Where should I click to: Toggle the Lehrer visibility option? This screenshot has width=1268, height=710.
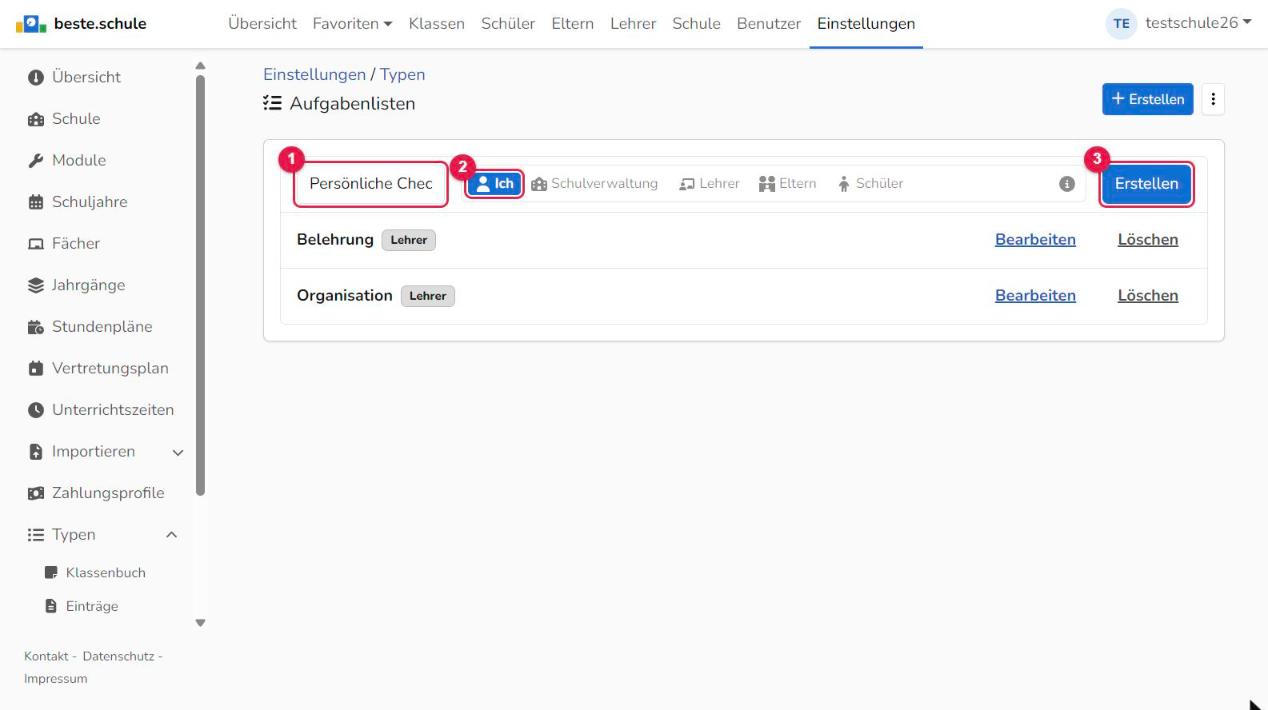coord(709,184)
